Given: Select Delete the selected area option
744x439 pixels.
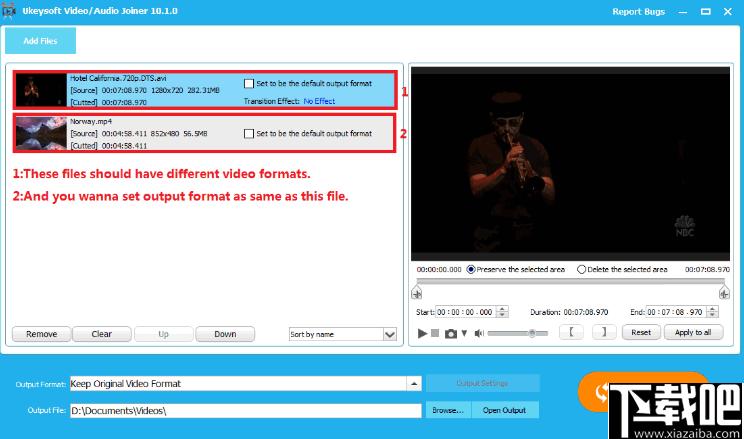Looking at the screenshot, I should (581, 269).
